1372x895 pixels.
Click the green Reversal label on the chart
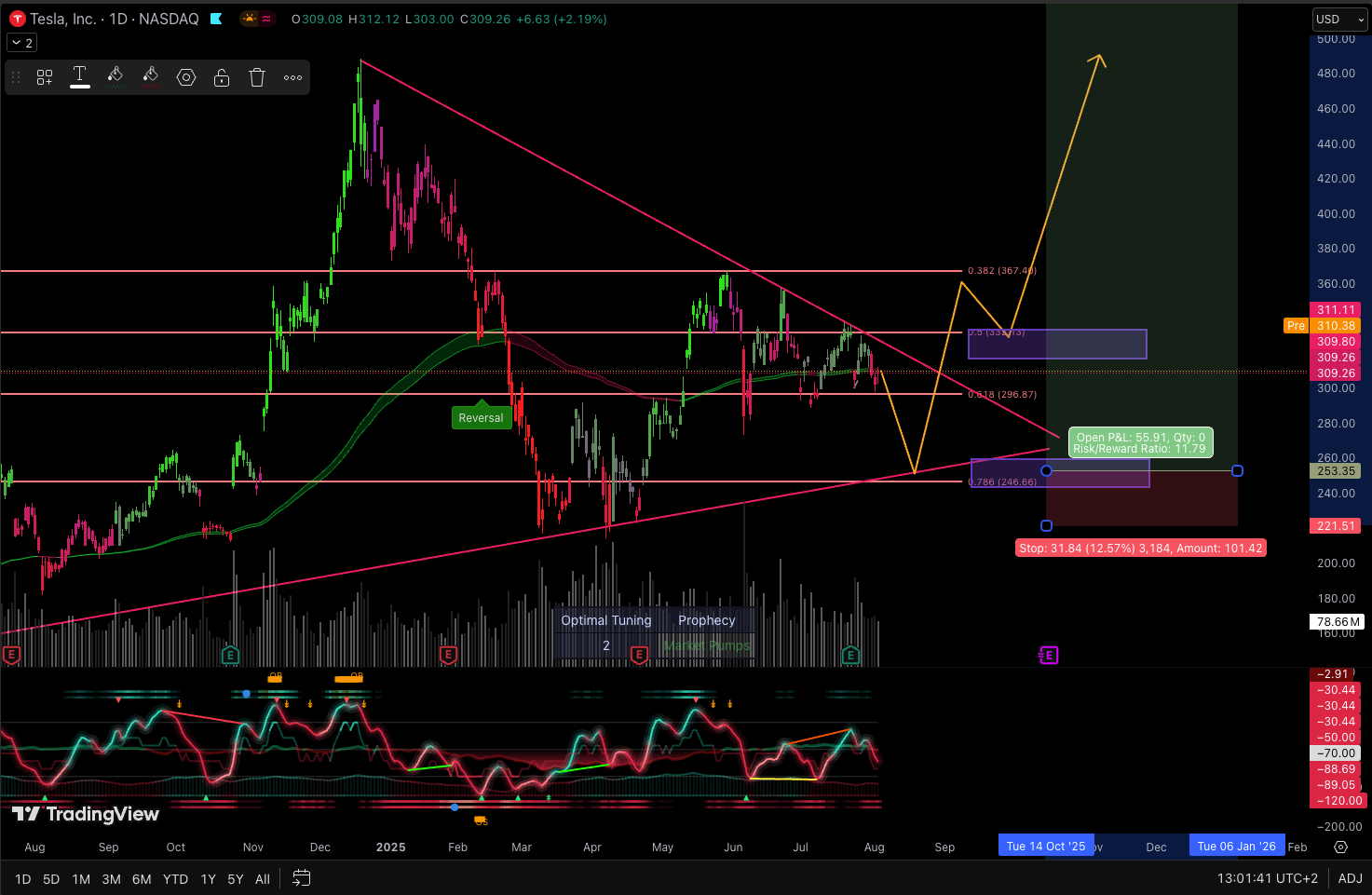pyautogui.click(x=481, y=418)
